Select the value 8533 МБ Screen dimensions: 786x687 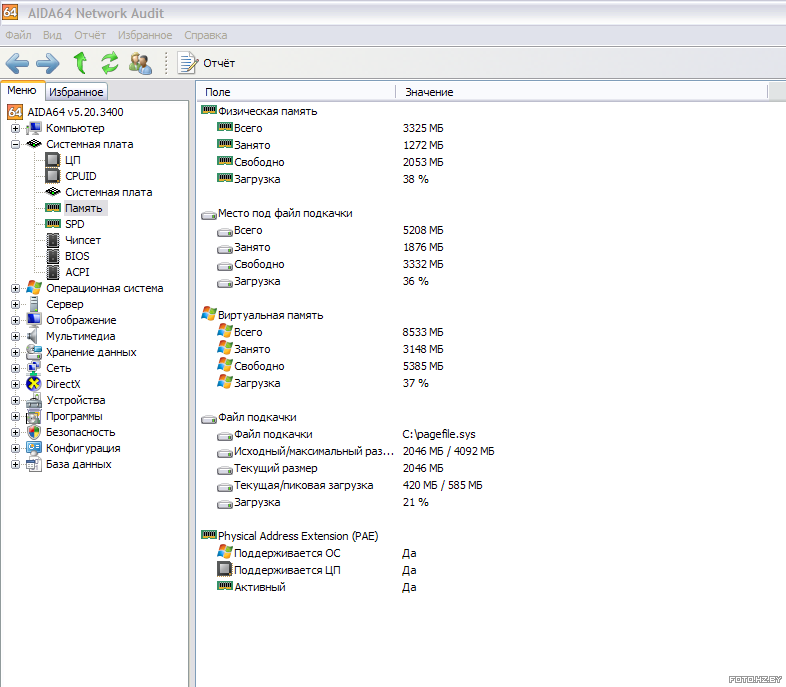tap(423, 332)
